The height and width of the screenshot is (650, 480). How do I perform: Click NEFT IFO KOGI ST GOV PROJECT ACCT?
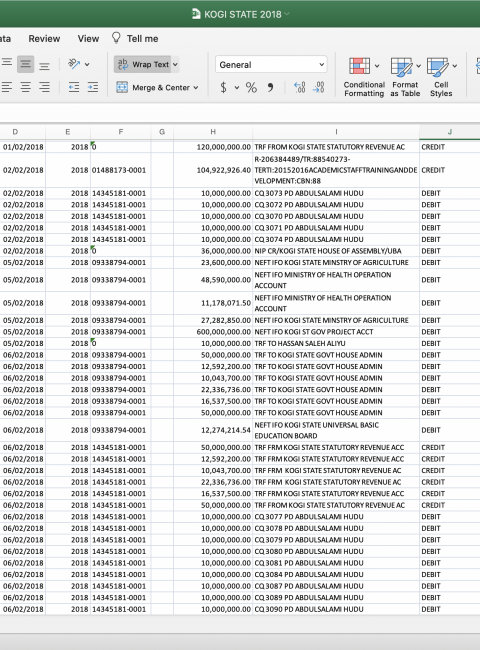pyautogui.click(x=336, y=332)
